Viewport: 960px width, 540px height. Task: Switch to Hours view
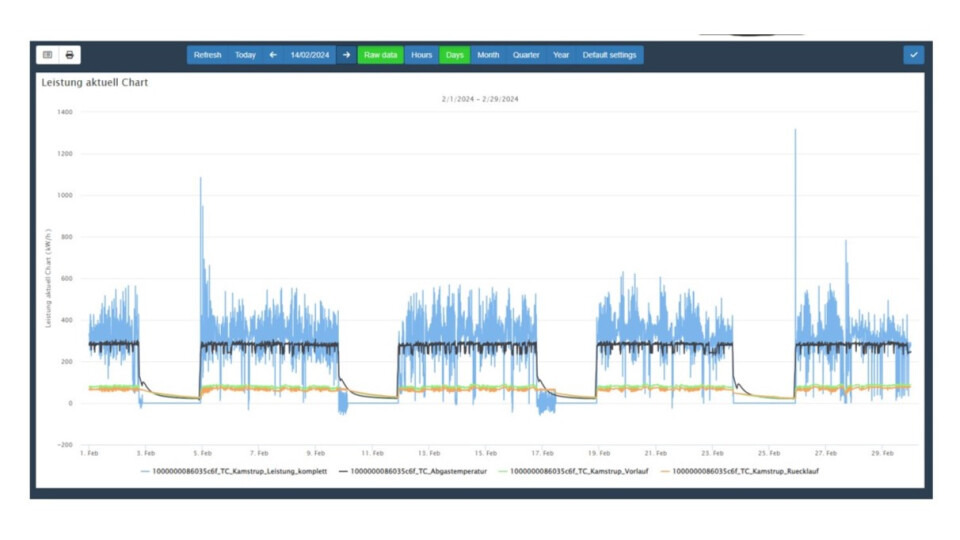[x=422, y=55]
